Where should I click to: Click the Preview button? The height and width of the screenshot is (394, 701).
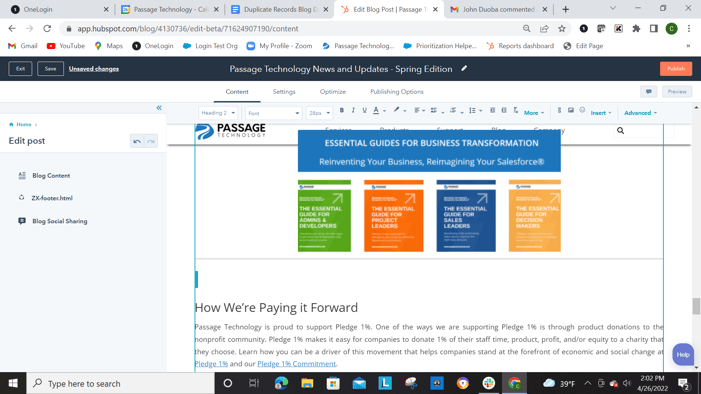coord(677,92)
